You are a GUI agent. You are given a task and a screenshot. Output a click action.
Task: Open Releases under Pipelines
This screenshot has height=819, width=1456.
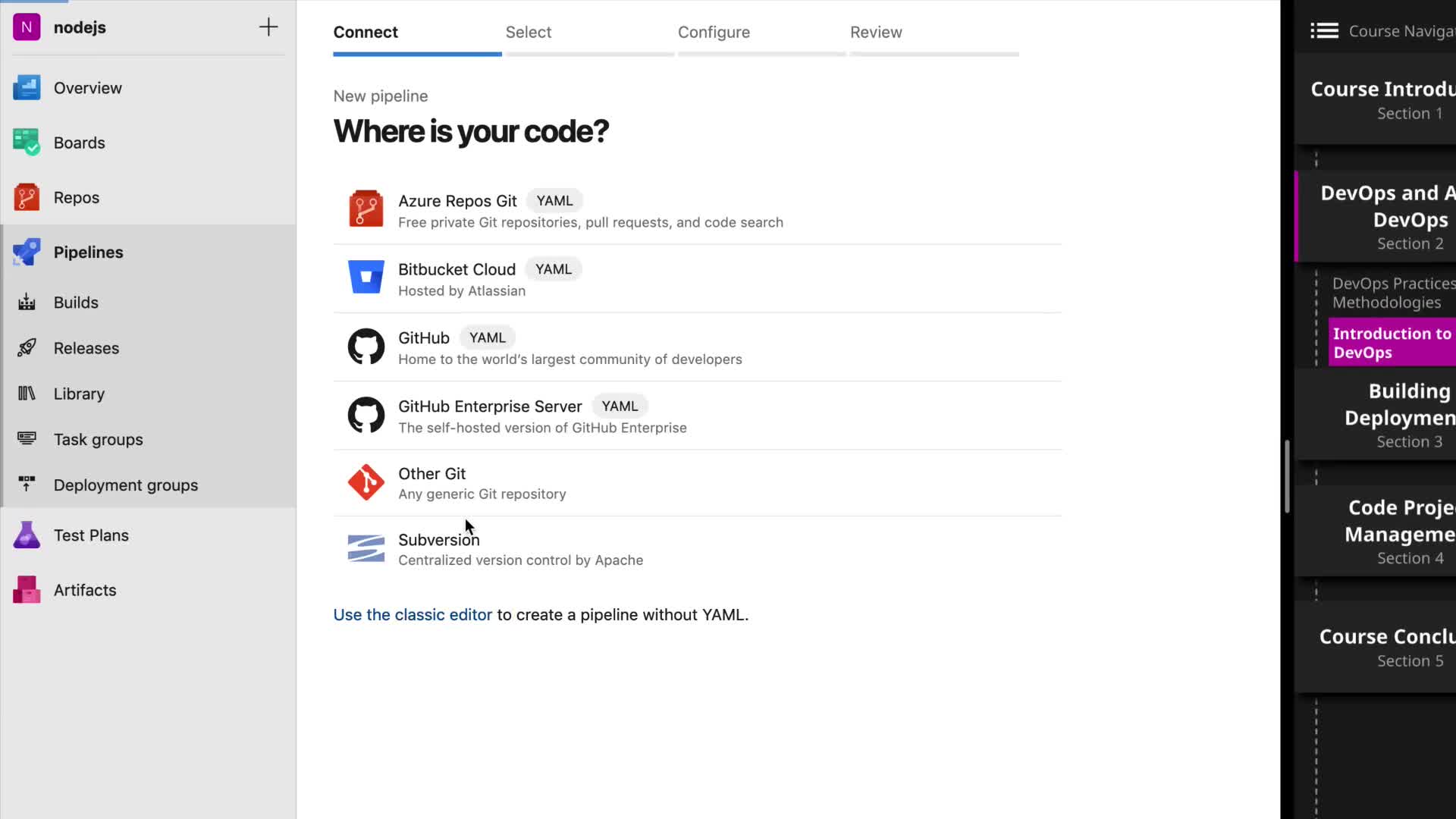(x=86, y=348)
